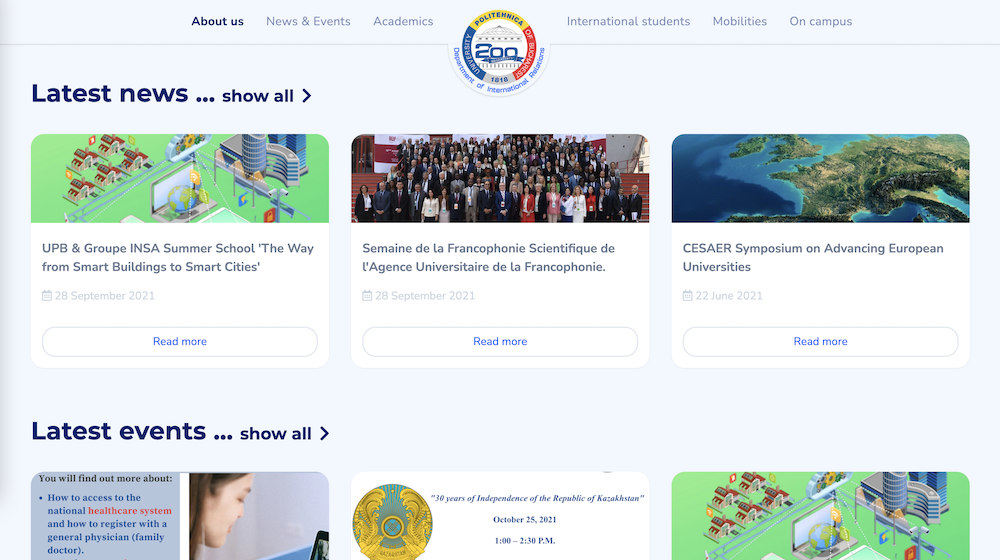
Task: Click the Politehnica University 200 logo
Action: [x=499, y=52]
